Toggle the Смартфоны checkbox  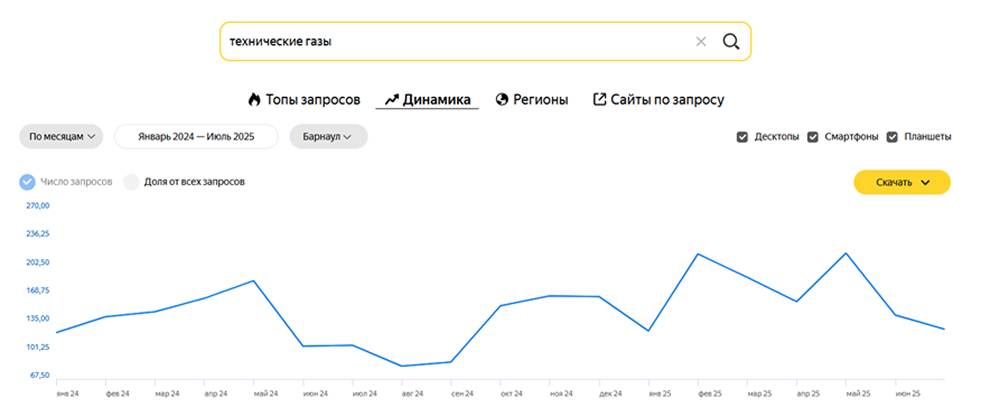813,137
